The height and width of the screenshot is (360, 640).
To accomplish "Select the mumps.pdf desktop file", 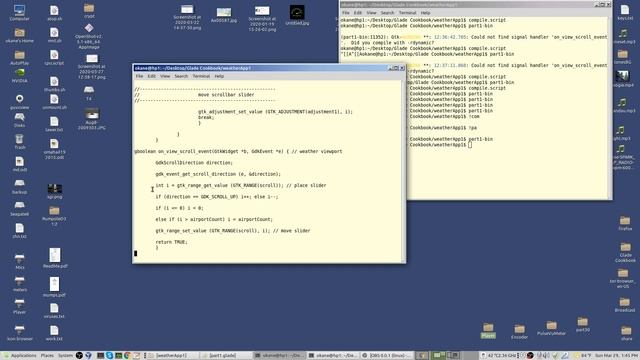I will pos(54,287).
